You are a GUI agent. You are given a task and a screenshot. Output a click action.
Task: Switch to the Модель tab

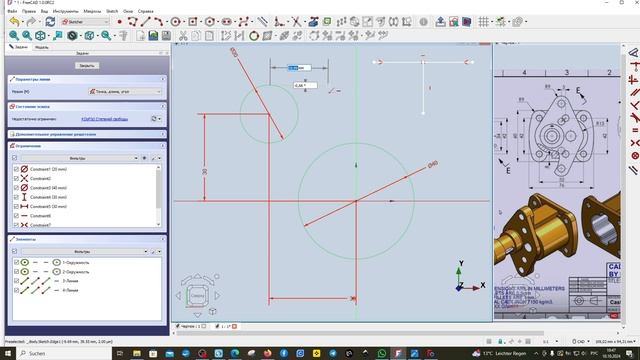[41, 47]
